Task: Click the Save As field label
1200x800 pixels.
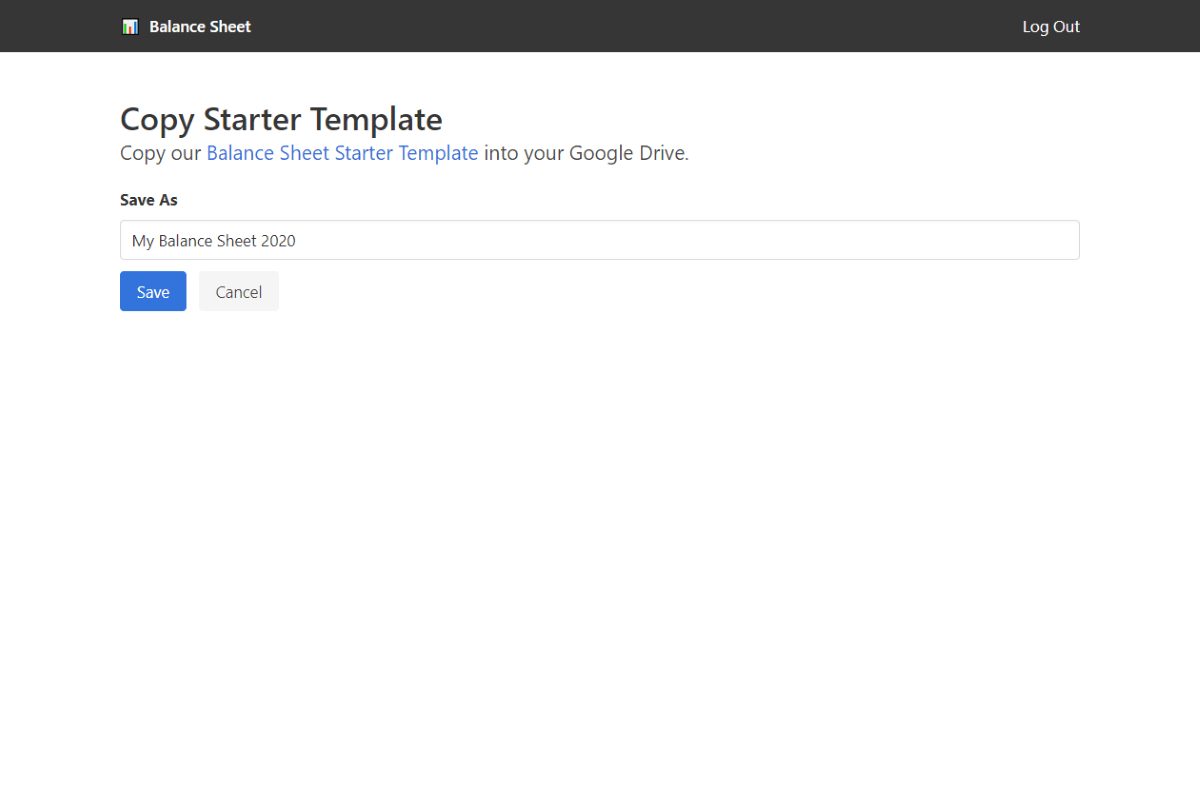Action: pyautogui.click(x=149, y=200)
